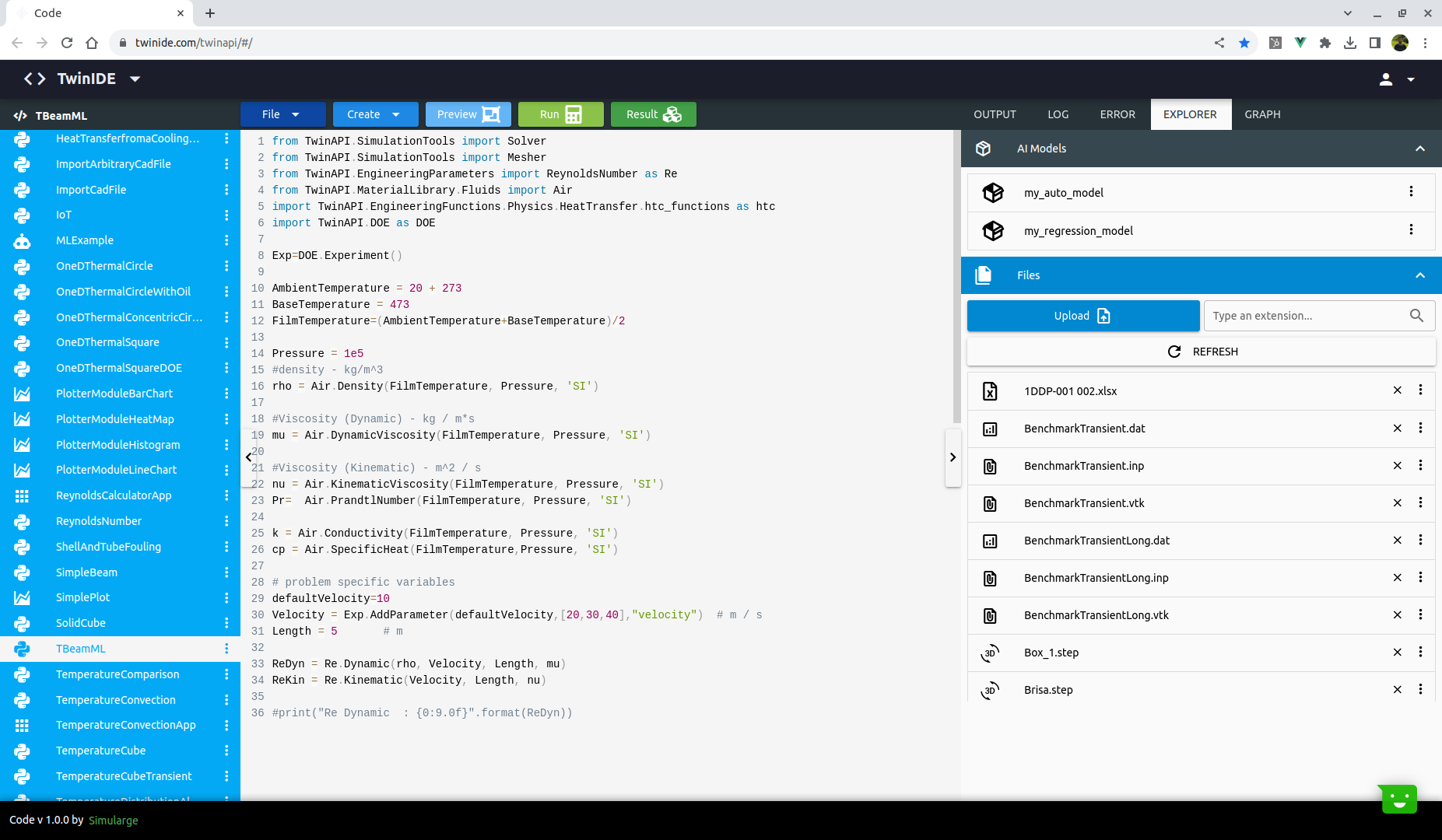Open the ShellAndTubeFouling project
The image size is (1442, 840).
[x=108, y=547]
